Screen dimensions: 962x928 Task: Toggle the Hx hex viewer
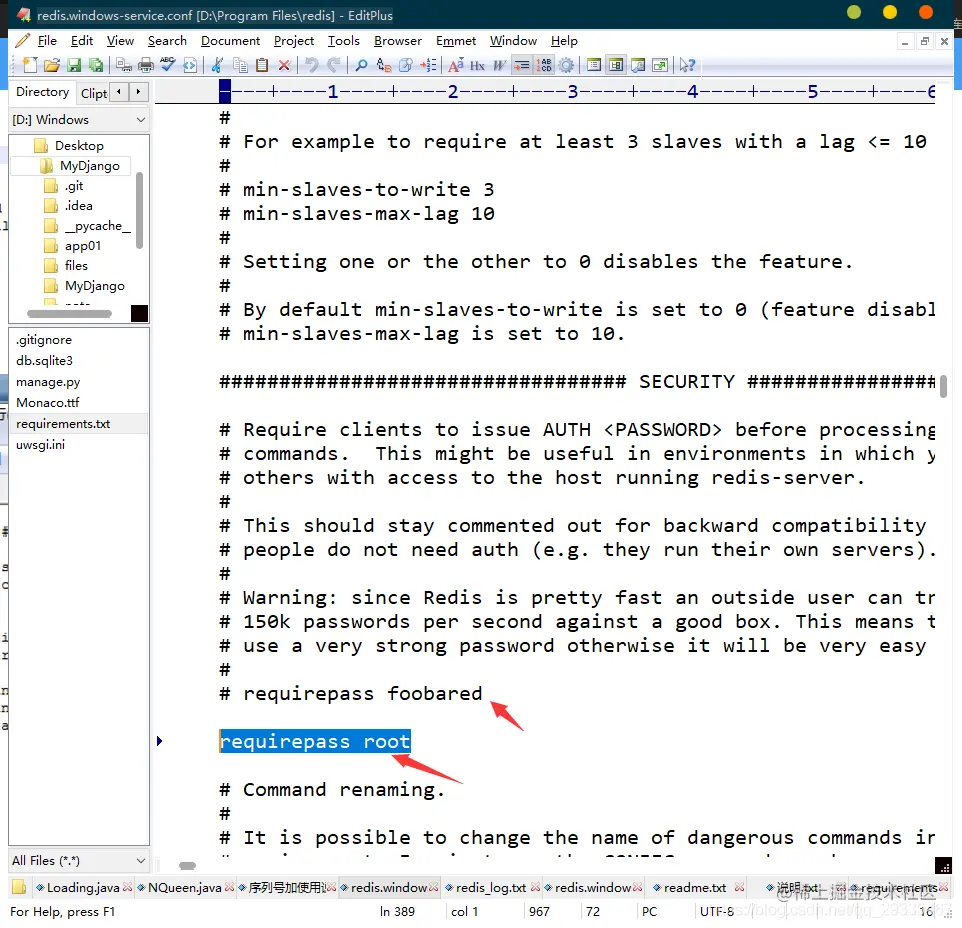pos(477,65)
